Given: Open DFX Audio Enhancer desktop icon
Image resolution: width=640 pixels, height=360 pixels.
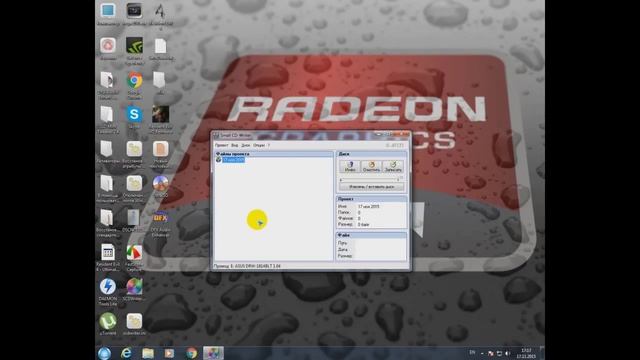Looking at the screenshot, I should click(160, 218).
